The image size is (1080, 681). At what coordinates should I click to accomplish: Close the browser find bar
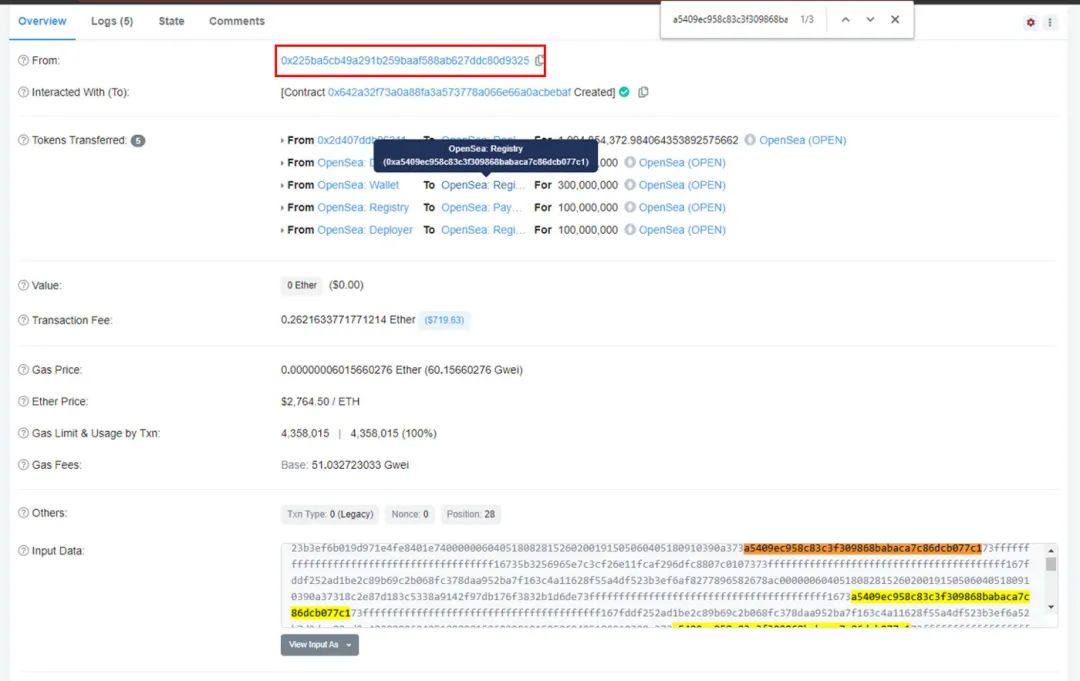(895, 20)
